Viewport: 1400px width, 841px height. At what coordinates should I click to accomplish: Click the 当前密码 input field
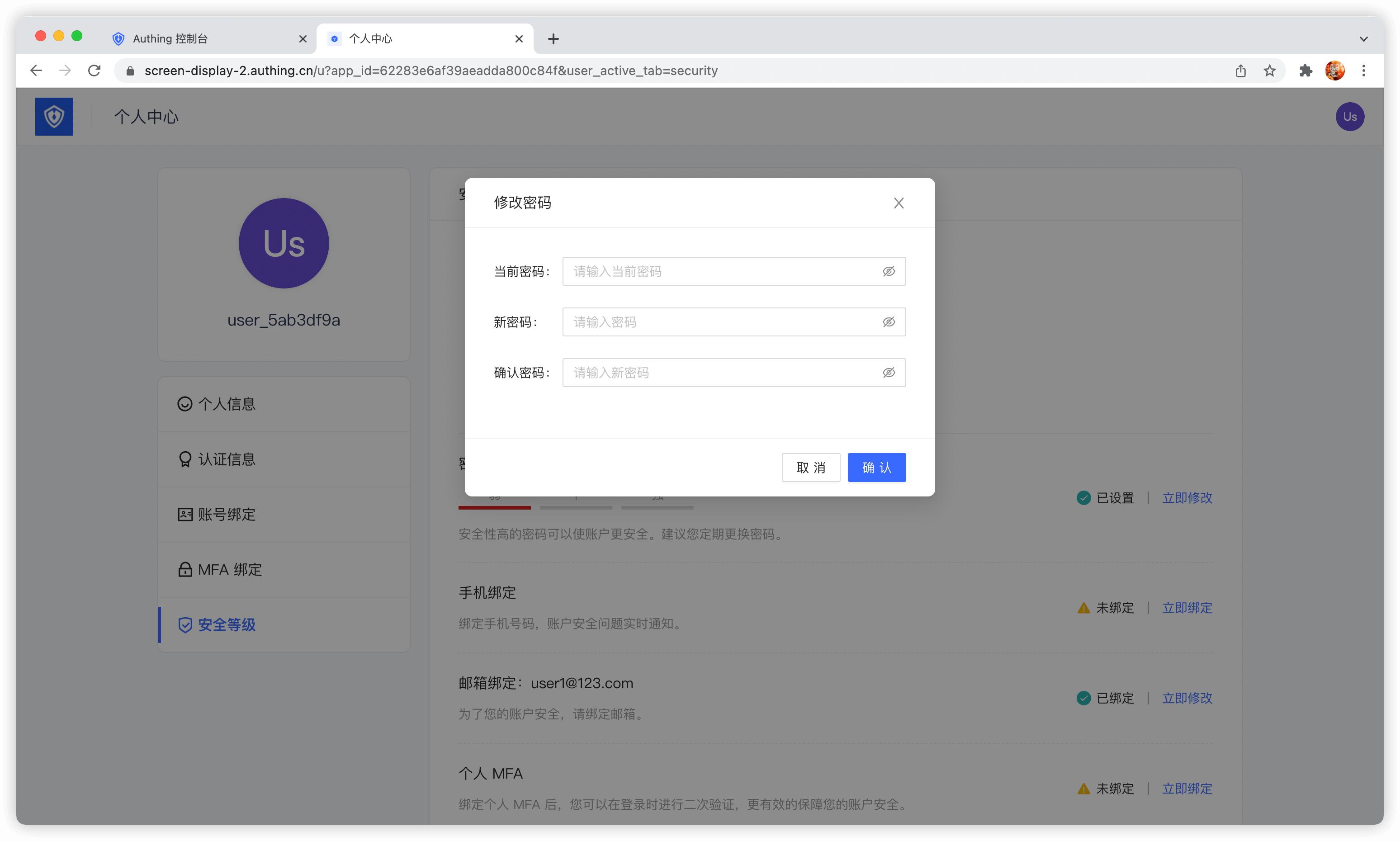(x=733, y=271)
